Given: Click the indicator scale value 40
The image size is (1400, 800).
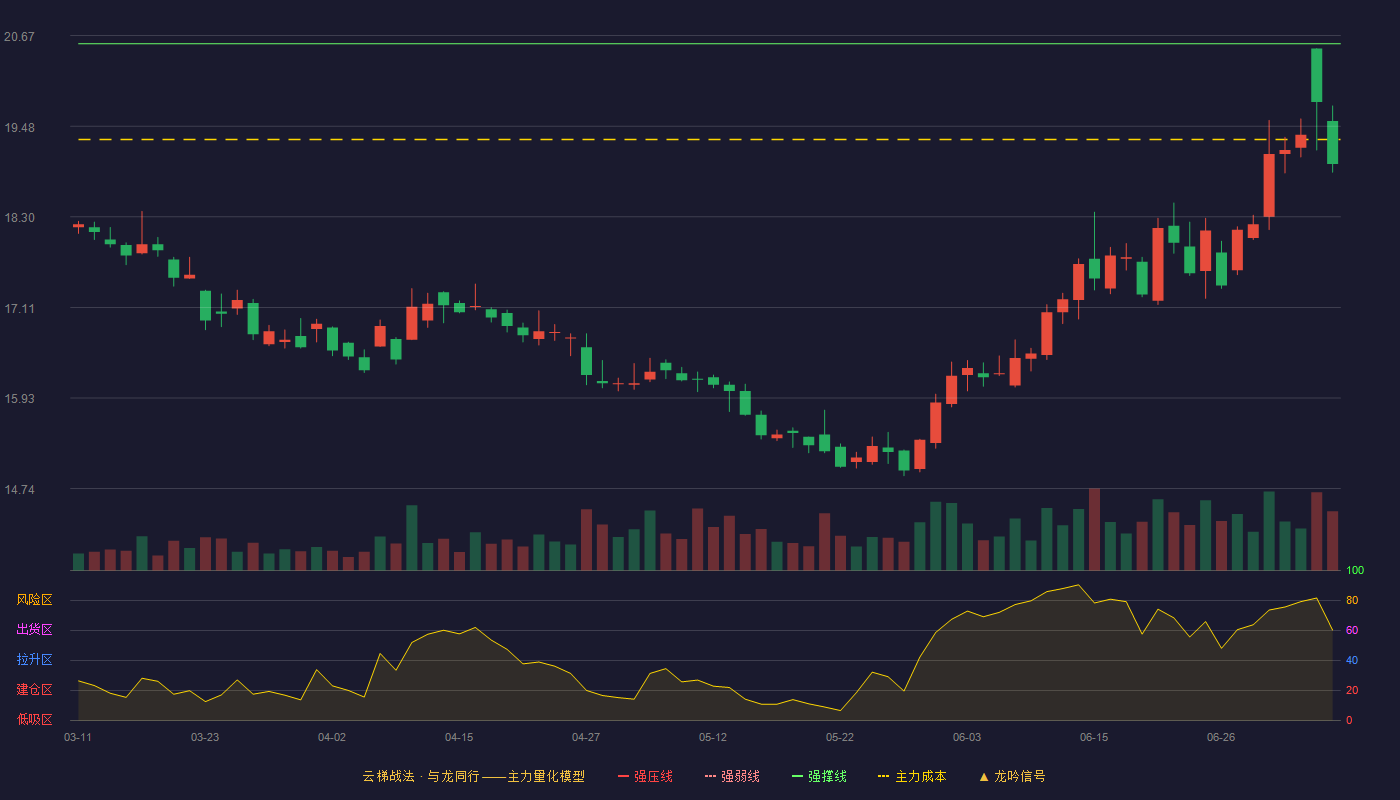Looking at the screenshot, I should click(1352, 660).
